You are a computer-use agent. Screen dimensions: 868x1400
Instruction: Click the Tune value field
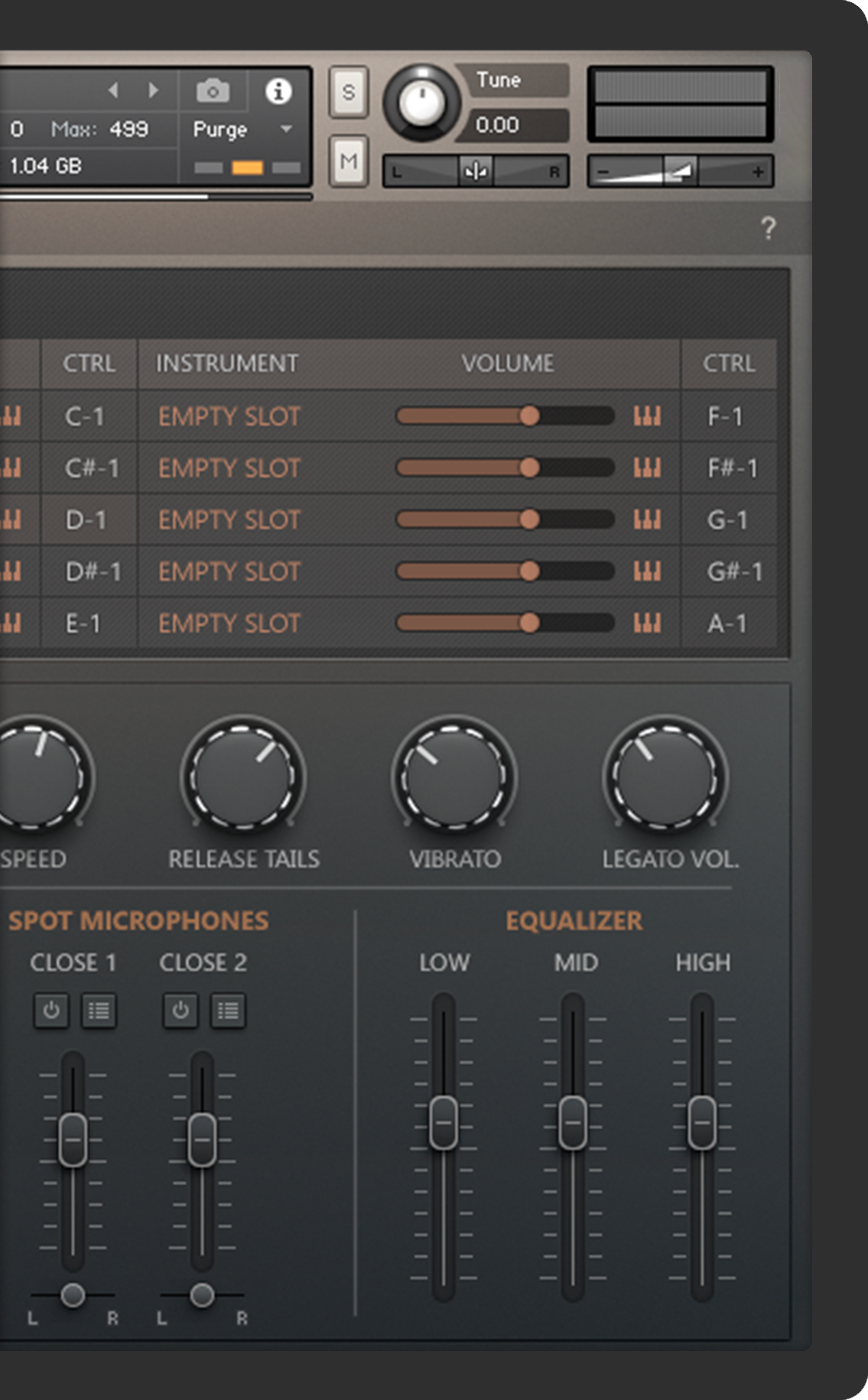pyautogui.click(x=511, y=125)
